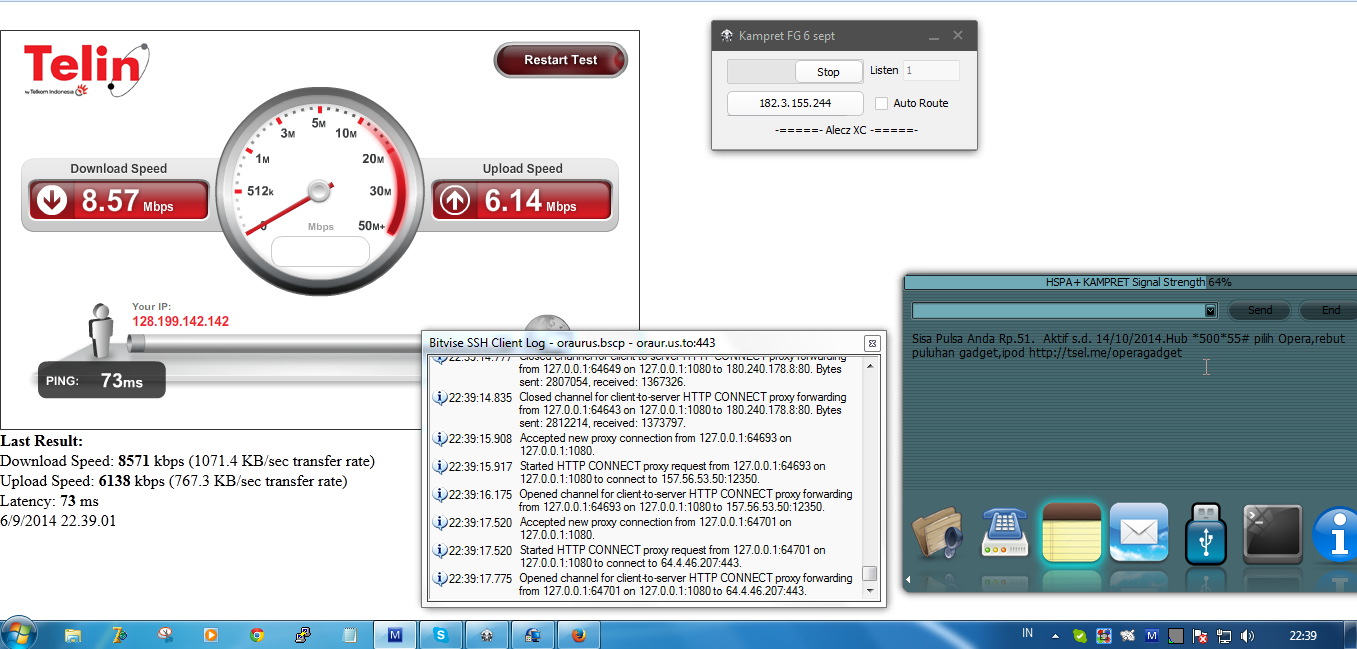The height and width of the screenshot is (649, 1357).
Task: Open the blue M taskbar application
Action: point(394,634)
